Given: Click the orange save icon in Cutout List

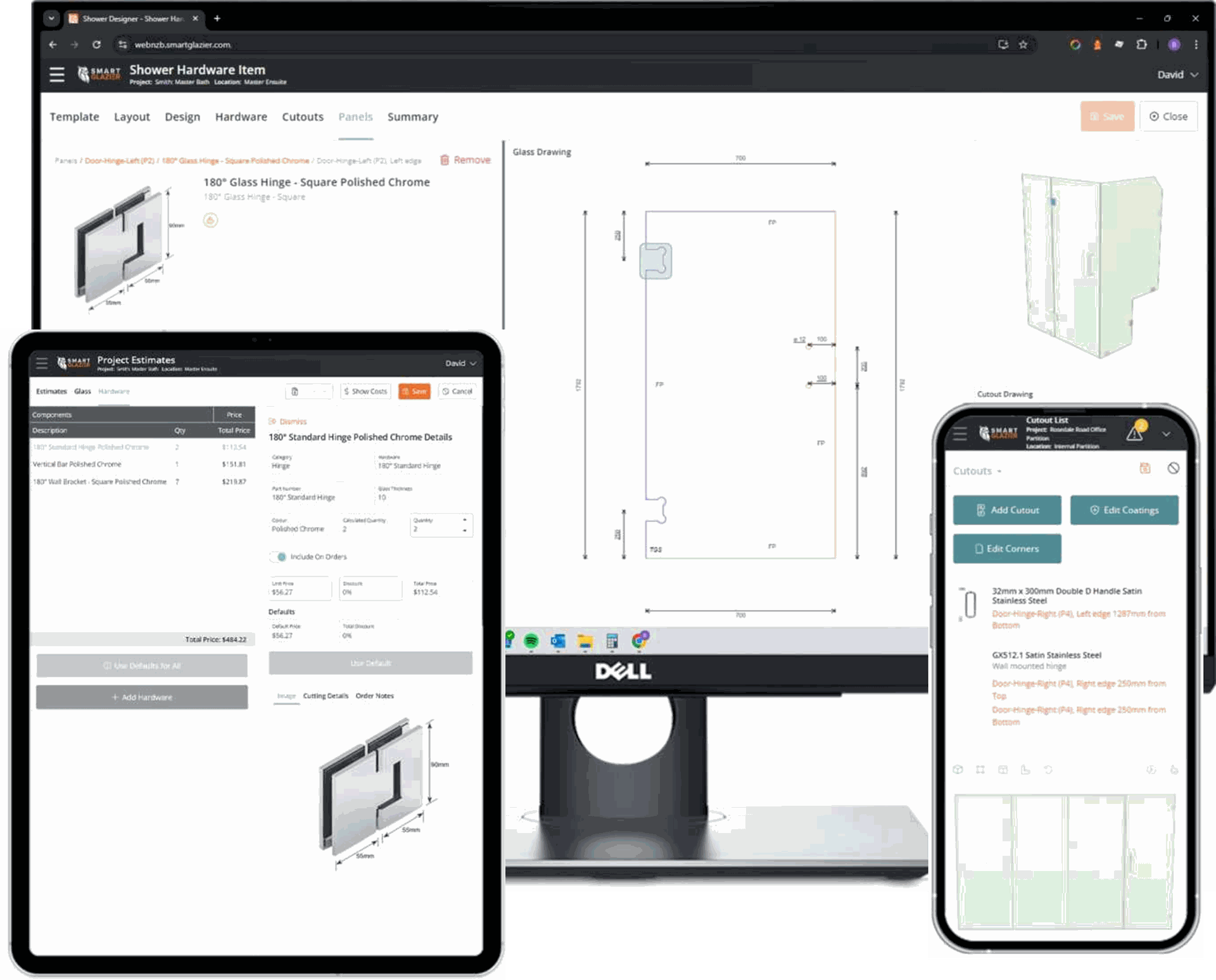Looking at the screenshot, I should [x=1145, y=468].
